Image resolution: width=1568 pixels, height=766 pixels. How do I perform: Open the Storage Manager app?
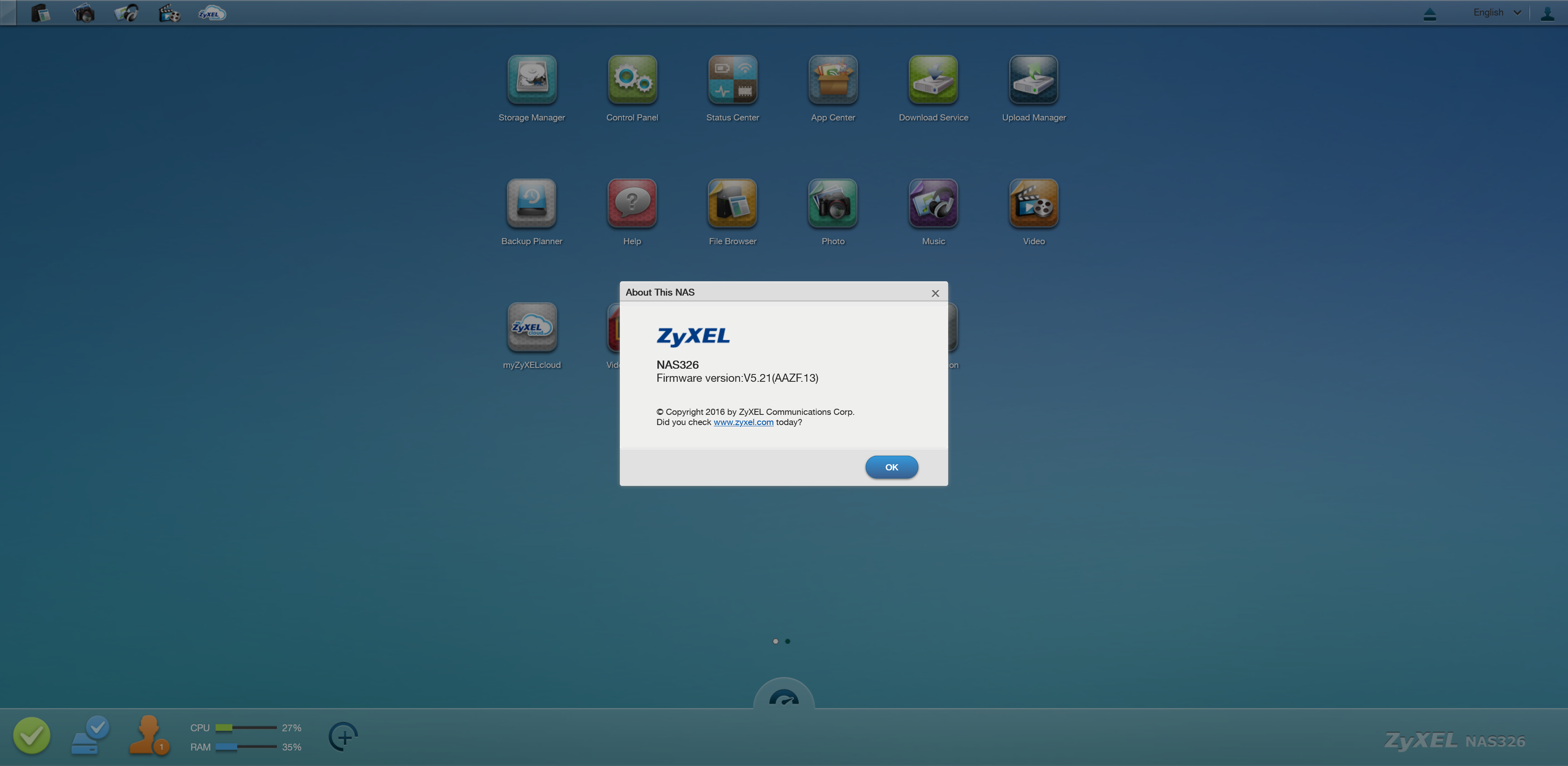click(531, 80)
